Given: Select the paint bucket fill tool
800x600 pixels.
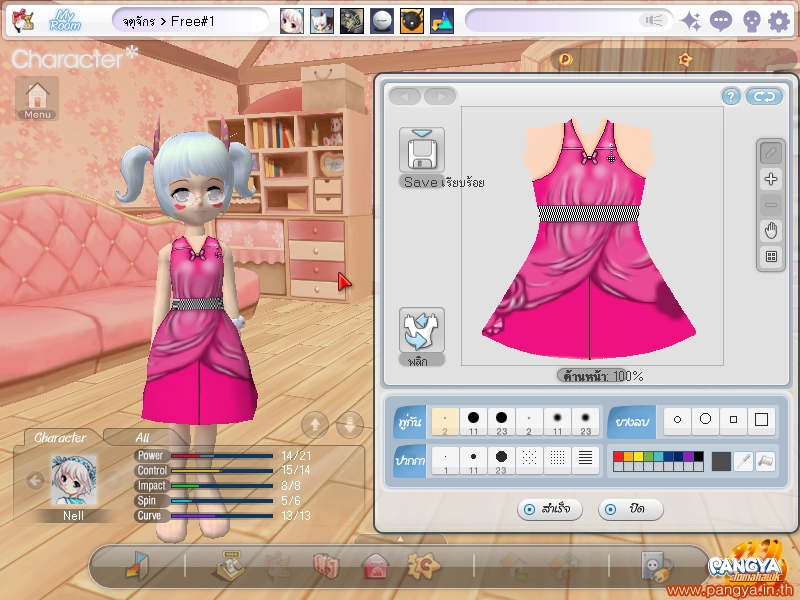Looking at the screenshot, I should pos(765,462).
